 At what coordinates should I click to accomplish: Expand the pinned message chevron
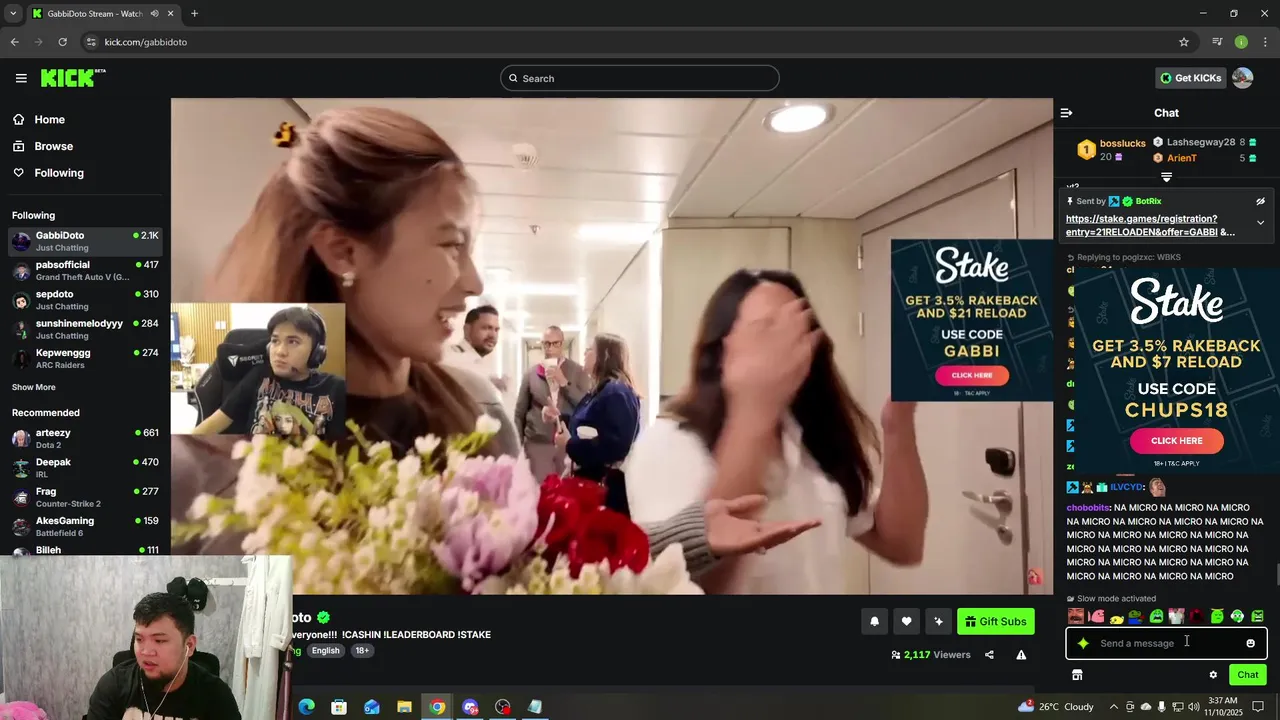1260,223
